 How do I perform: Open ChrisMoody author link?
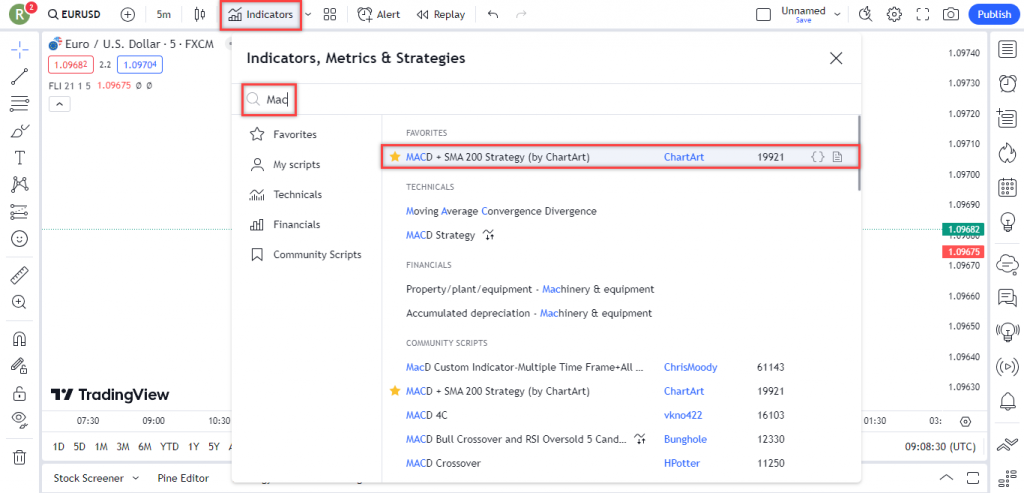tap(690, 367)
